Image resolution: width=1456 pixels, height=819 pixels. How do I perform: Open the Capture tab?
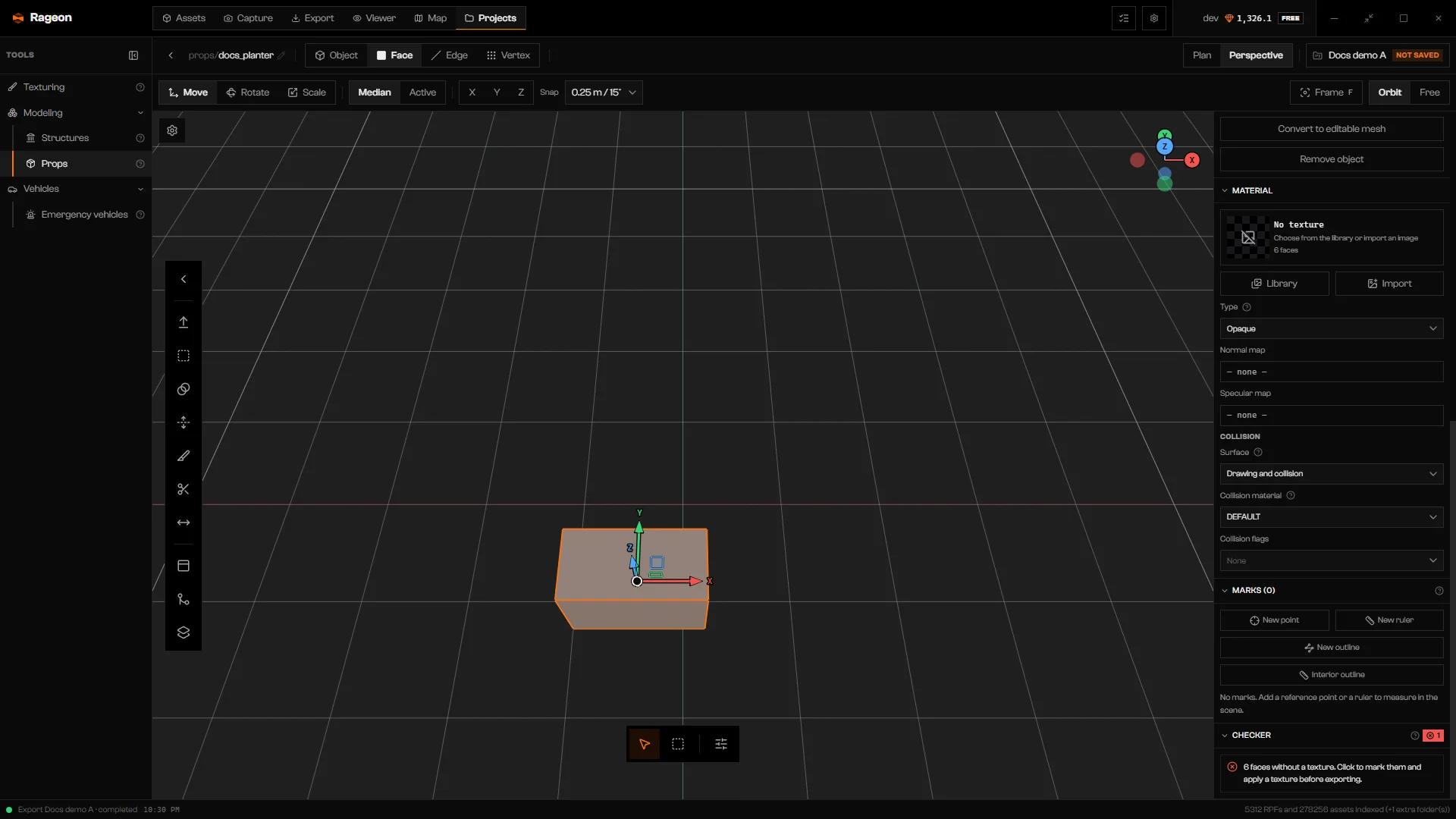click(248, 18)
